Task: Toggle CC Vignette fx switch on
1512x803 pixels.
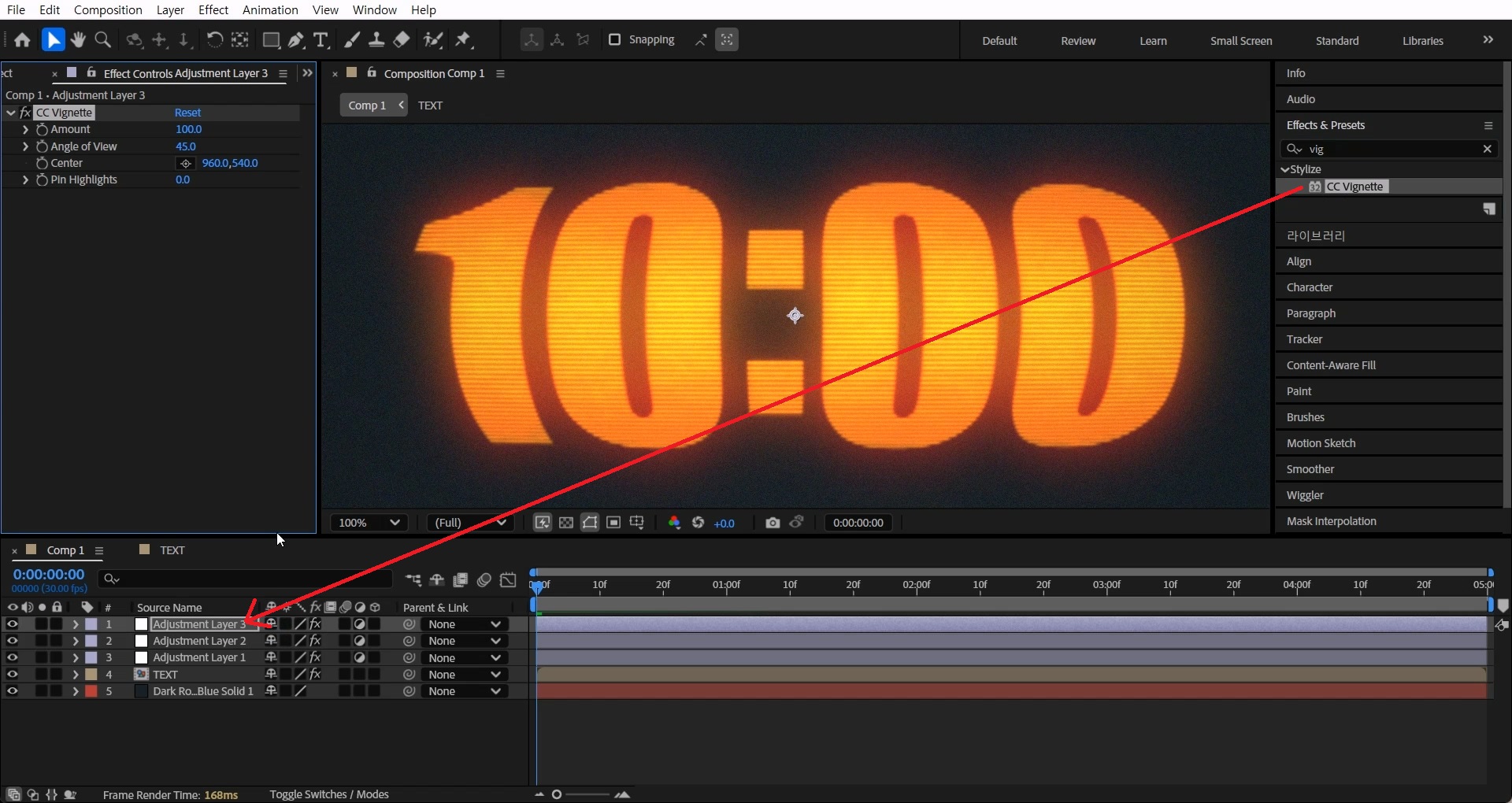Action: tap(25, 113)
